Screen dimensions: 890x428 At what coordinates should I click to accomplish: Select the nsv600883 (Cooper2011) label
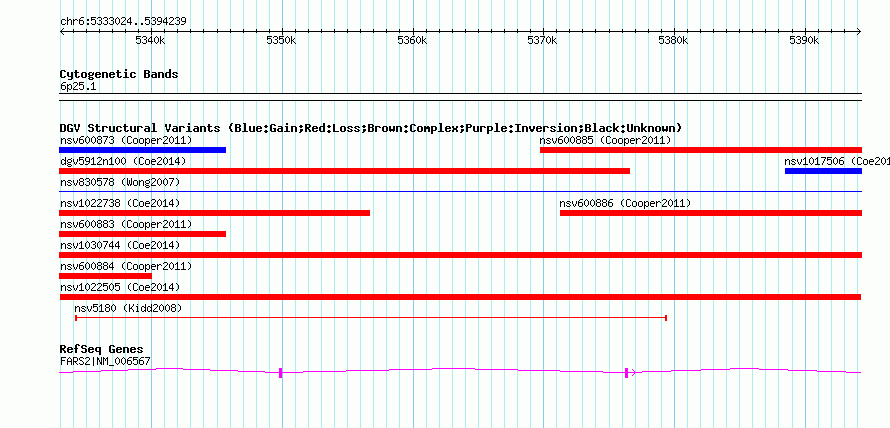(x=126, y=224)
